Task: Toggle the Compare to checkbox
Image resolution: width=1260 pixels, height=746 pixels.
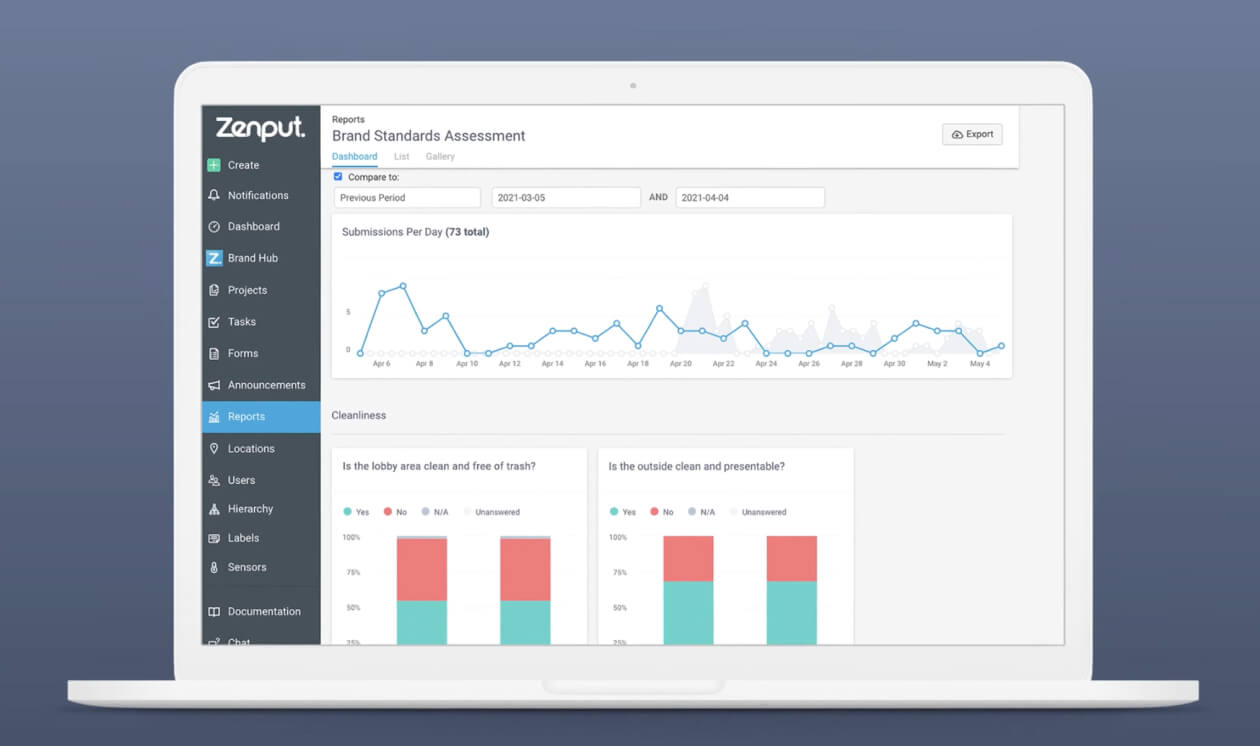Action: click(338, 176)
